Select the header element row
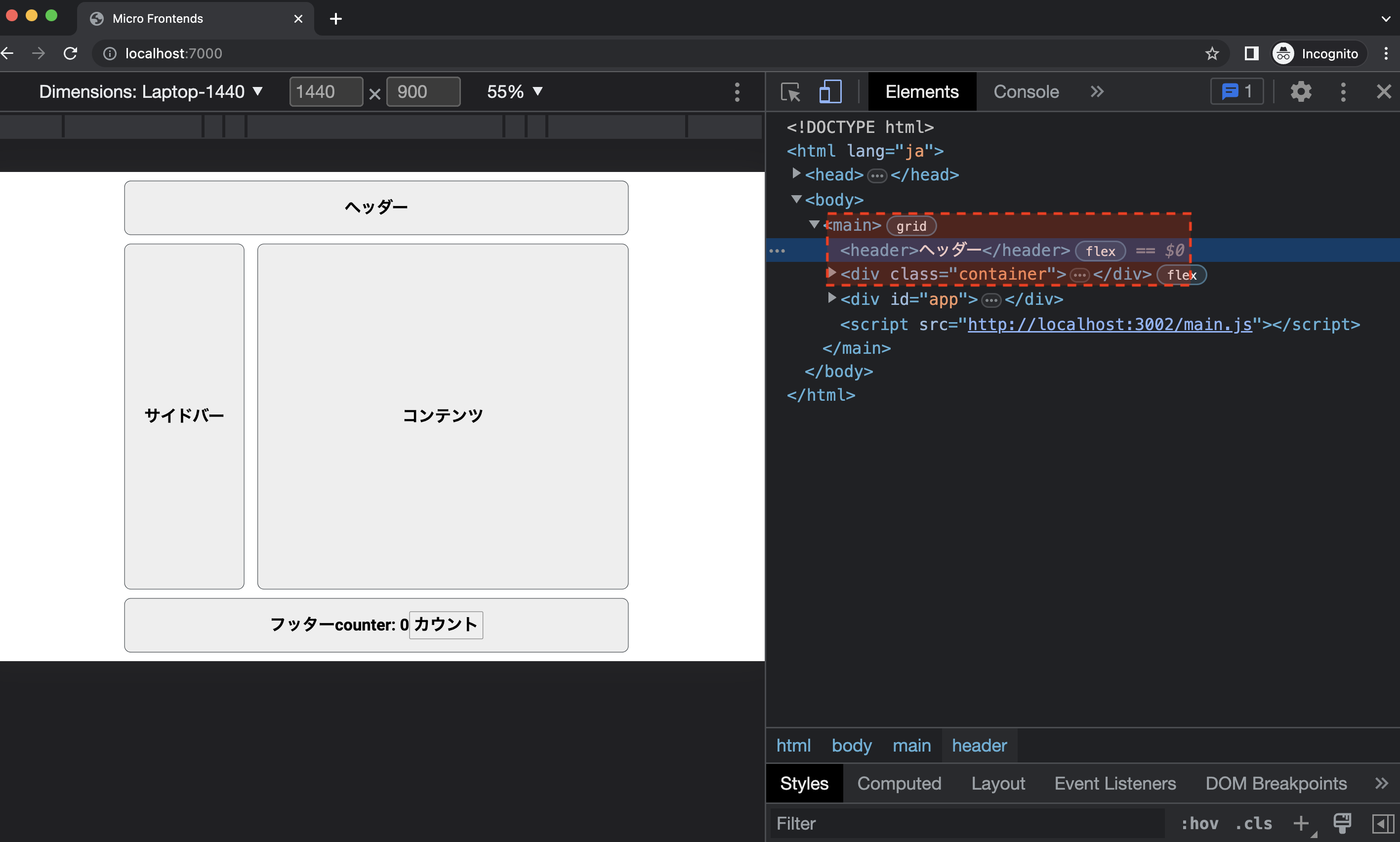 coord(1083,250)
